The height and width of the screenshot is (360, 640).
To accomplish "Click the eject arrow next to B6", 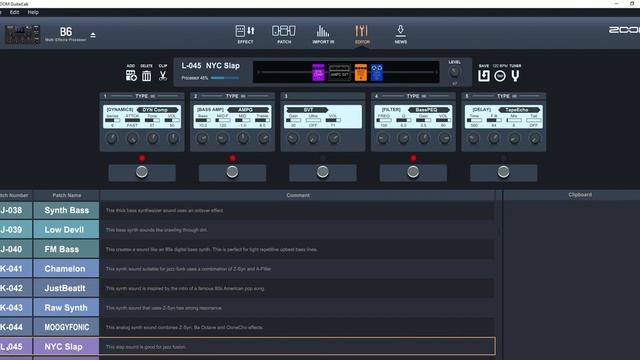I will point(93,35).
